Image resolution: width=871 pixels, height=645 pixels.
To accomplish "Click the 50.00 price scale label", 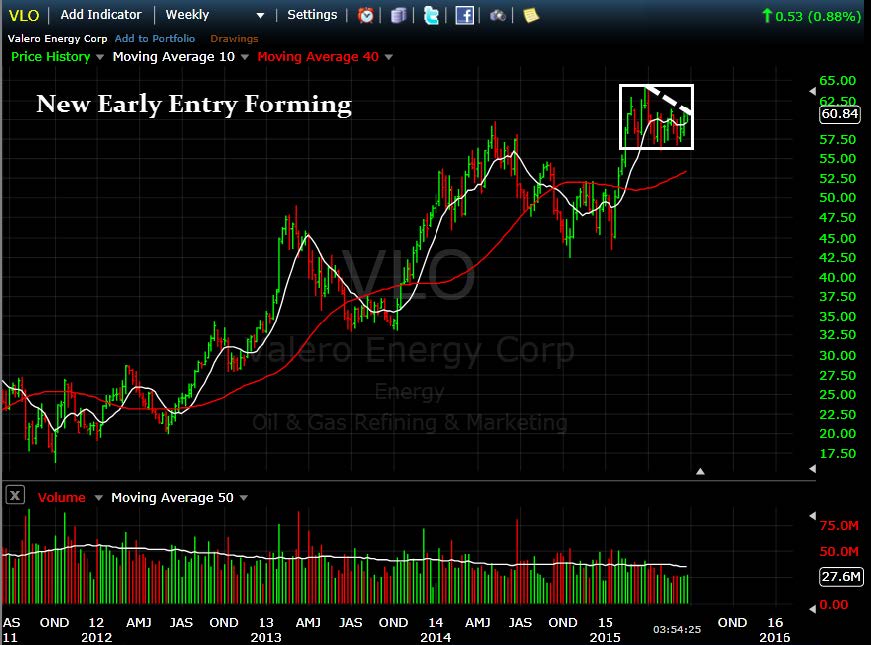I will [838, 198].
